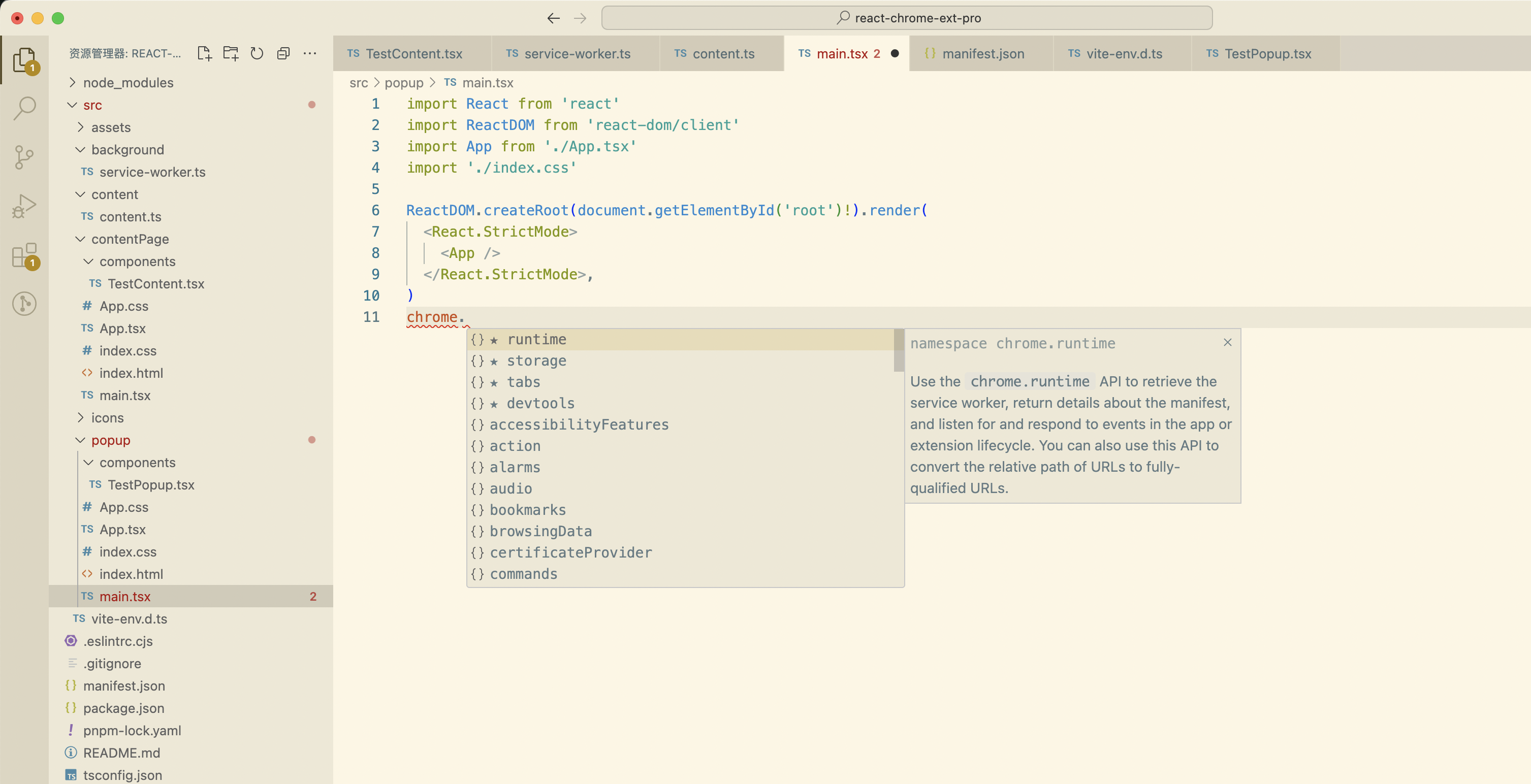This screenshot has width=1531, height=784.
Task: Select the storage autocomplete suggestion
Action: (x=536, y=361)
